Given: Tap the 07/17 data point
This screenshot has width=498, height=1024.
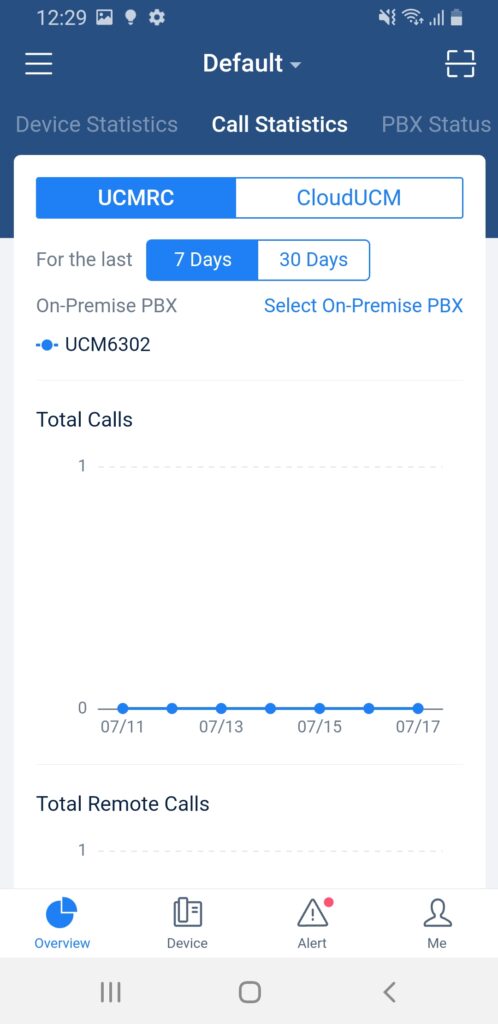Looking at the screenshot, I should click(418, 709).
